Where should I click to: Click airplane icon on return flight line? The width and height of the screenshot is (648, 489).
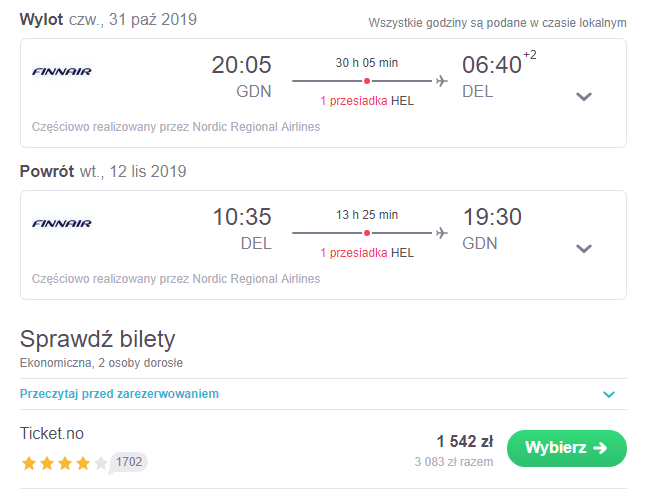tap(442, 233)
